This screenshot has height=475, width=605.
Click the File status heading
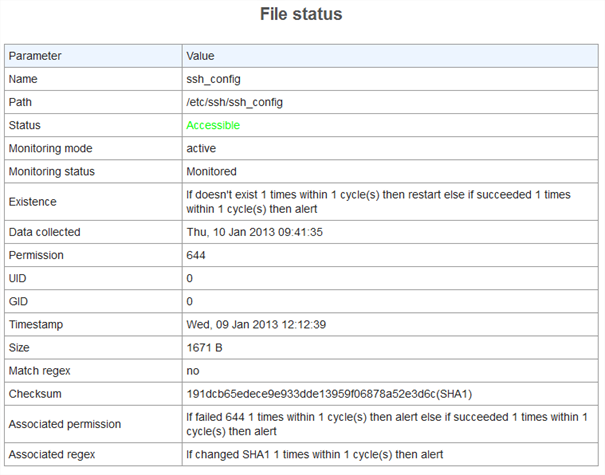pos(302,15)
